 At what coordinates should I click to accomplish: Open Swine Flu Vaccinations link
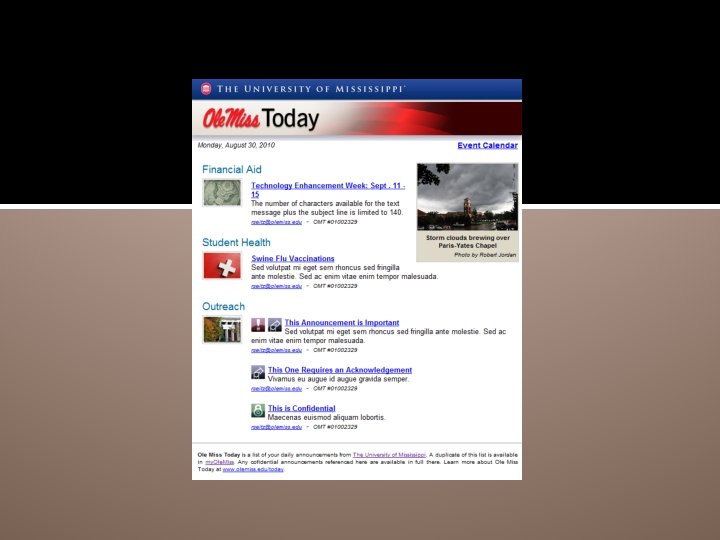click(293, 259)
